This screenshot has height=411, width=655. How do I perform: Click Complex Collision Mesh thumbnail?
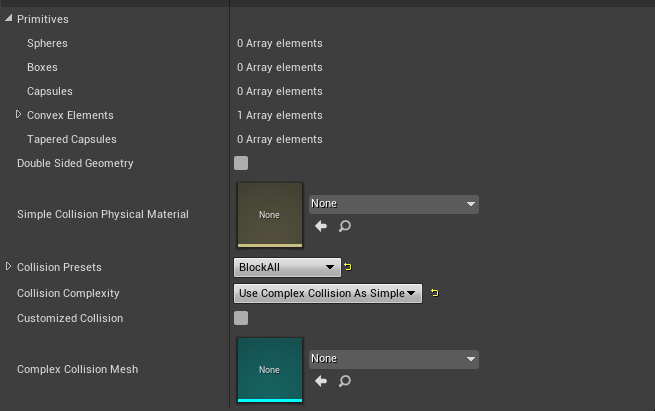pos(269,369)
